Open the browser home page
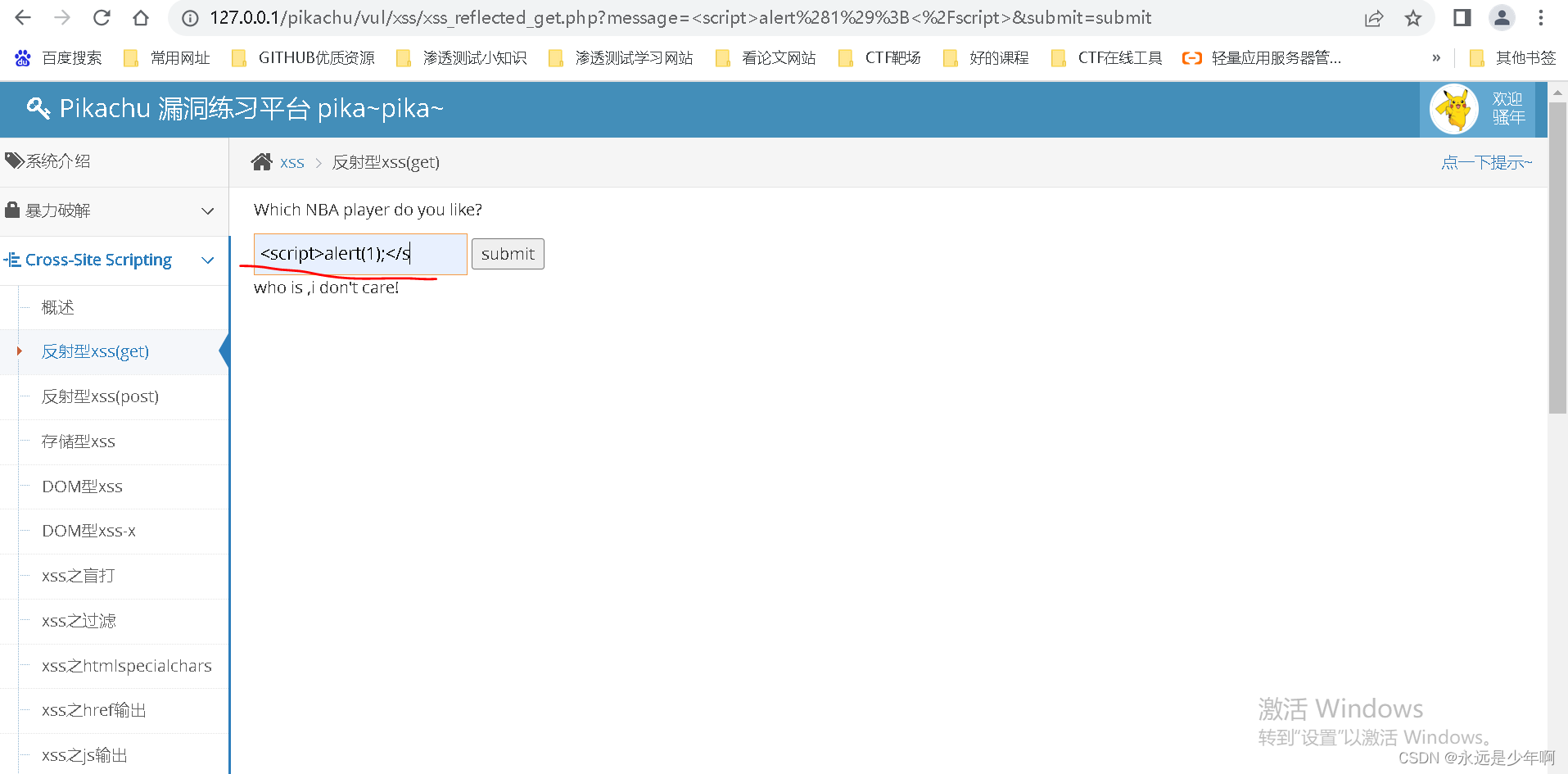The width and height of the screenshot is (1568, 774). coord(141,17)
